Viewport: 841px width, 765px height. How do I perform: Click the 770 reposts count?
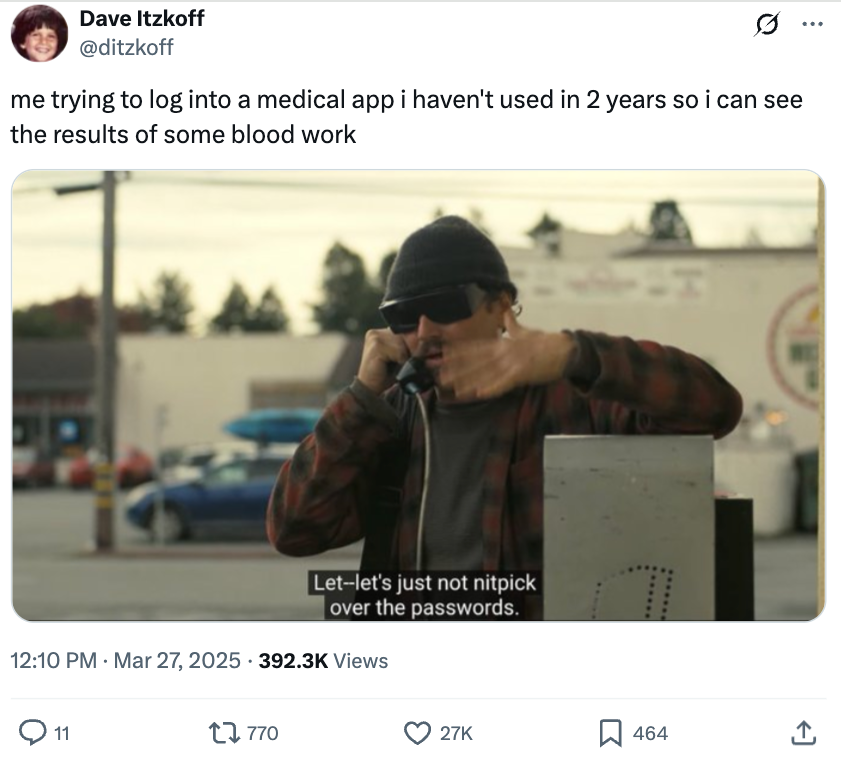click(x=262, y=734)
